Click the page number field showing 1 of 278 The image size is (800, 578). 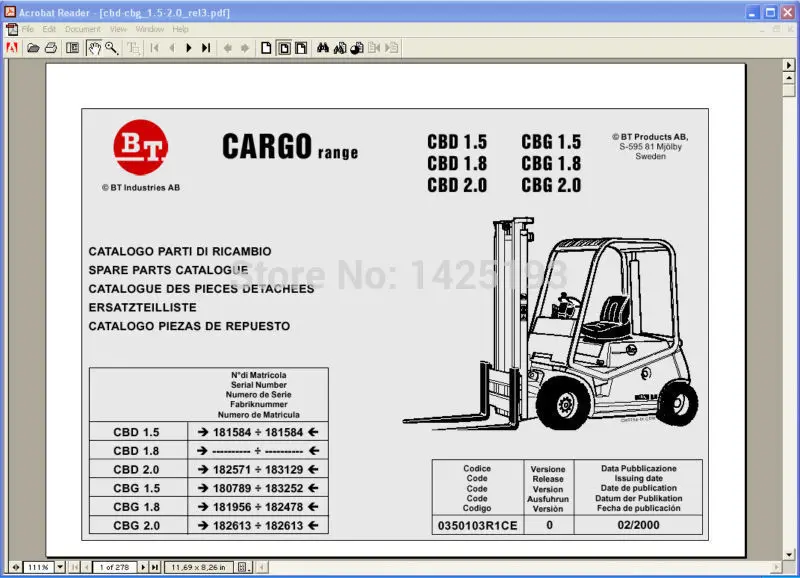115,566
